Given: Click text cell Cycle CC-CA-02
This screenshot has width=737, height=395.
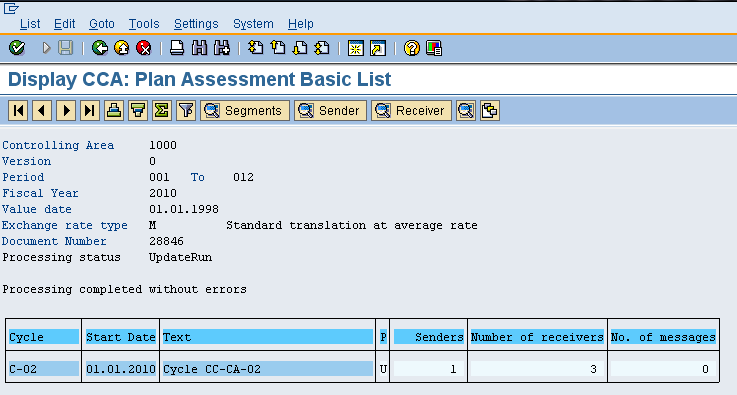Looking at the screenshot, I should tap(268, 369).
